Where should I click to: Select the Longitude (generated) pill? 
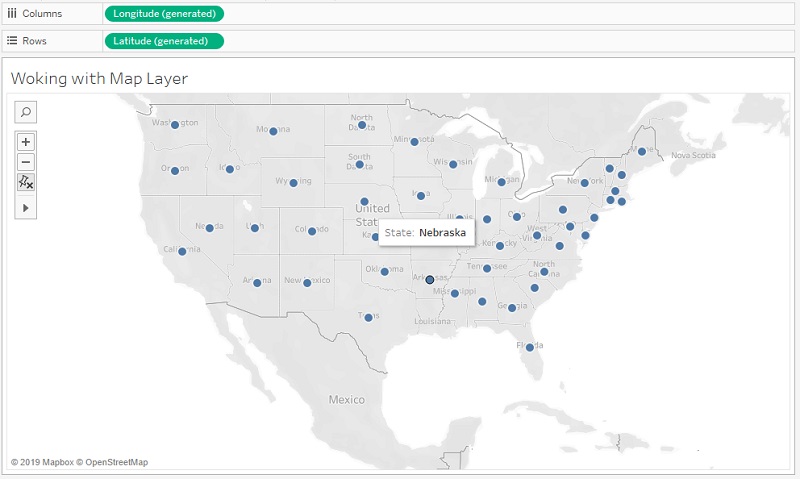(x=164, y=14)
